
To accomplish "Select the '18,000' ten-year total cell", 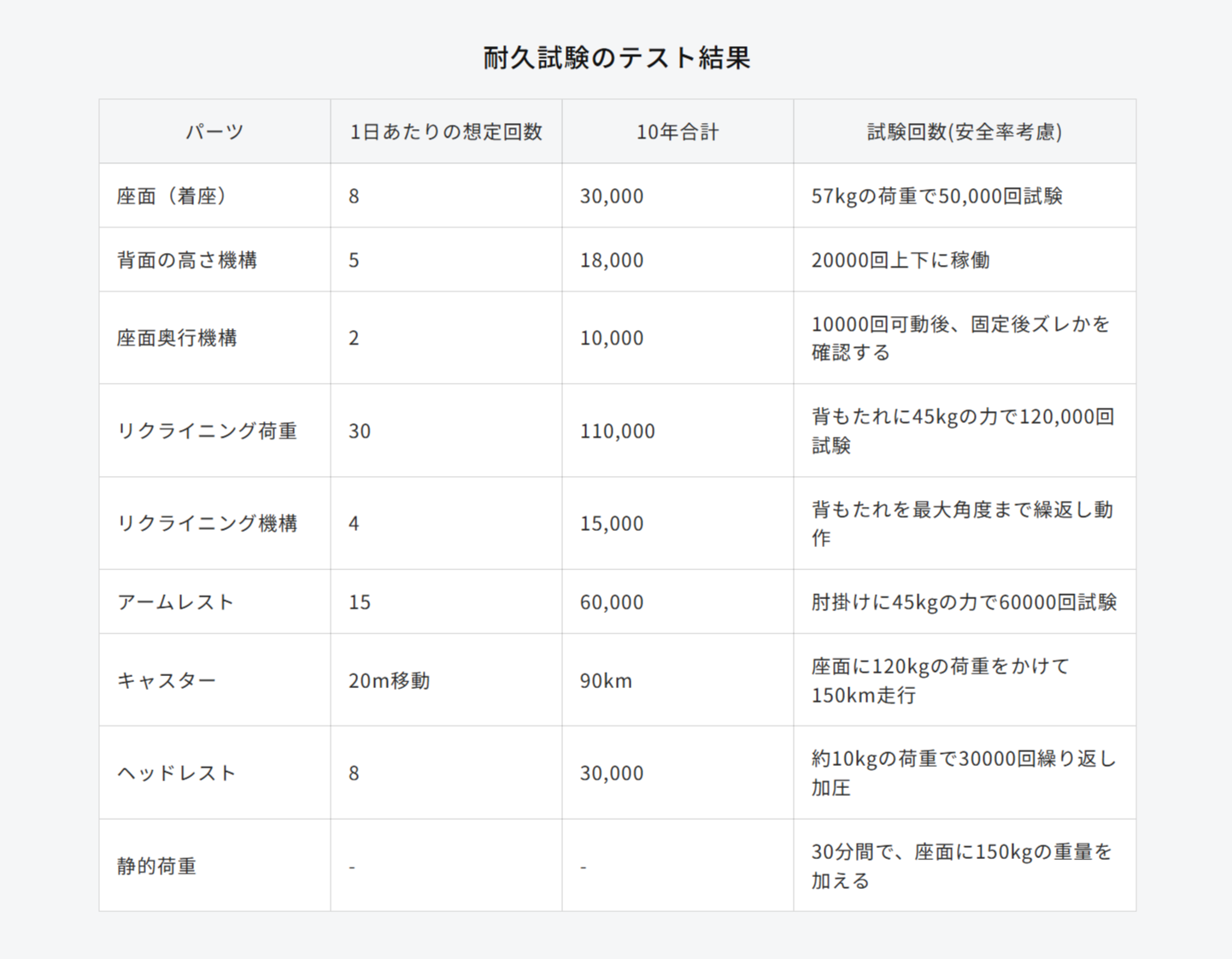I will point(678,260).
